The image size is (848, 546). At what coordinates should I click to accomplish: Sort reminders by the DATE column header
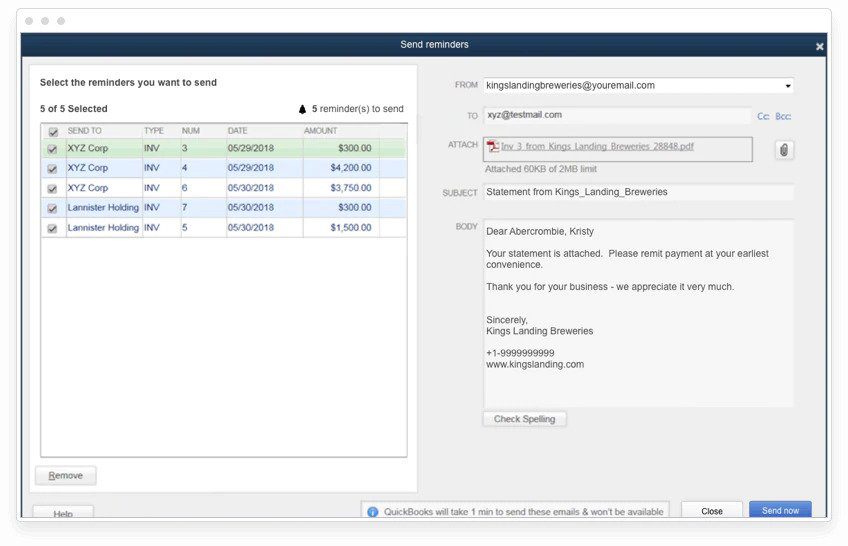[x=237, y=131]
